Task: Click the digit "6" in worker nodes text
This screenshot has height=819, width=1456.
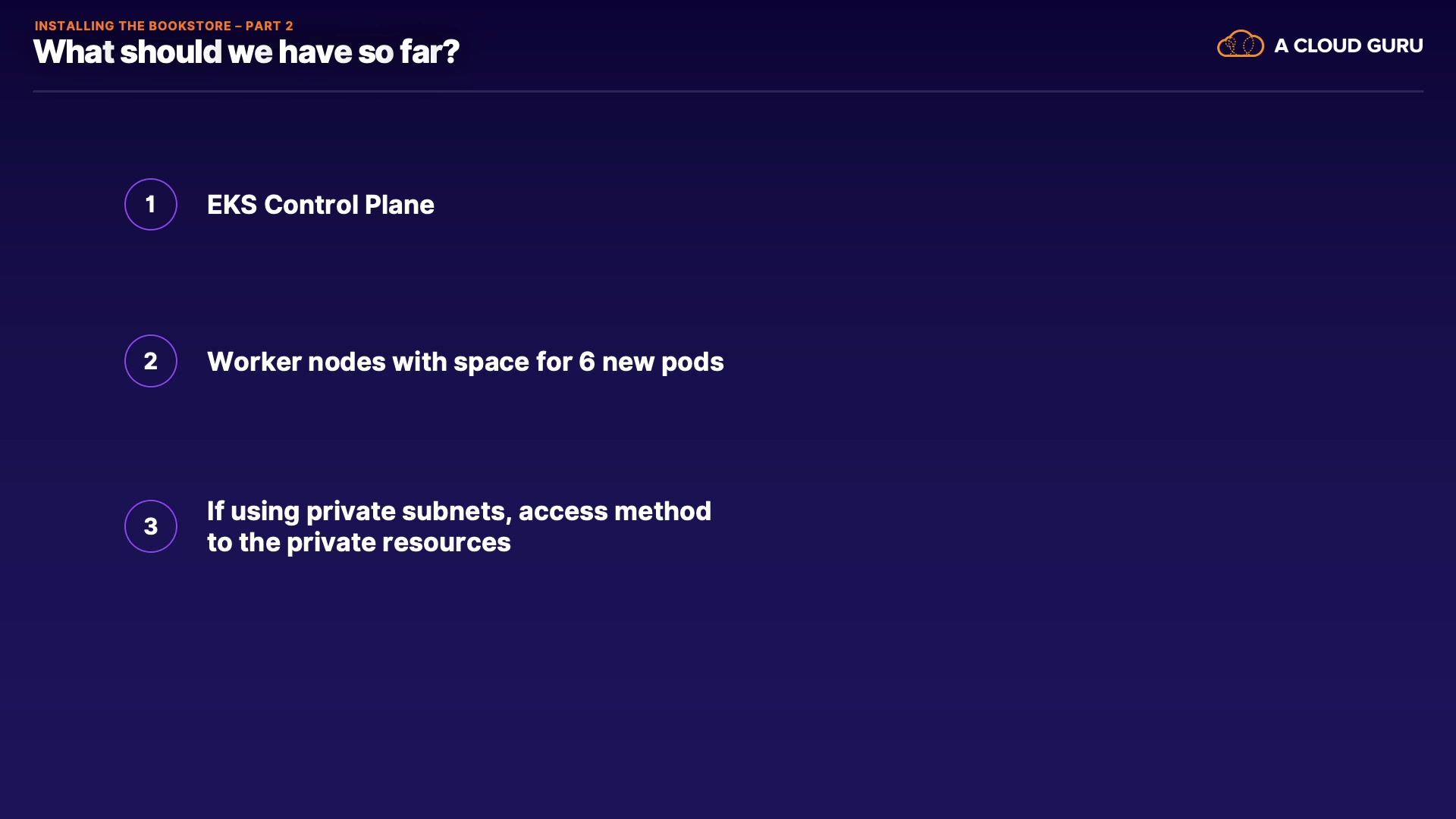Action: pos(586,362)
